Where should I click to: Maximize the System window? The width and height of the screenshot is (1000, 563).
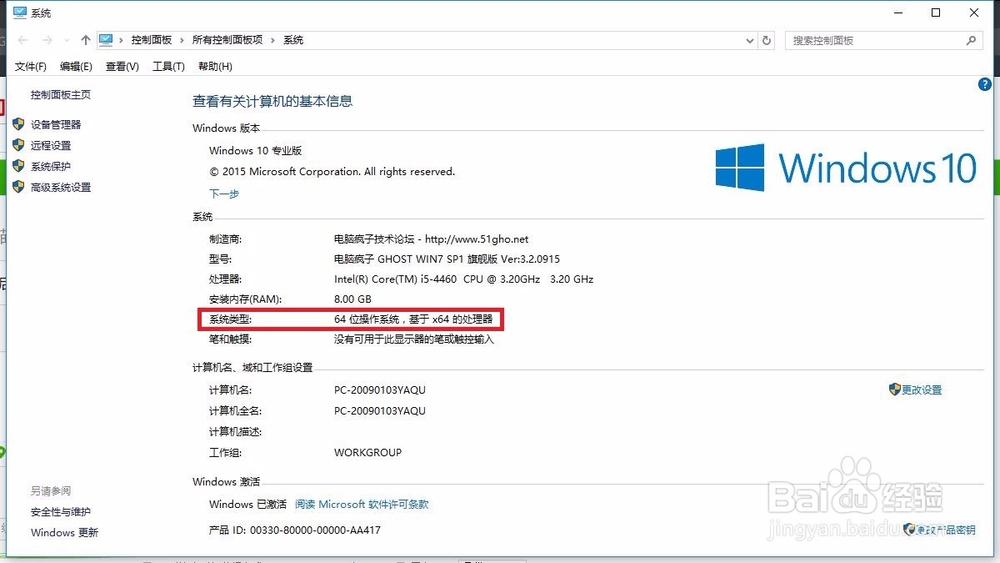click(936, 13)
